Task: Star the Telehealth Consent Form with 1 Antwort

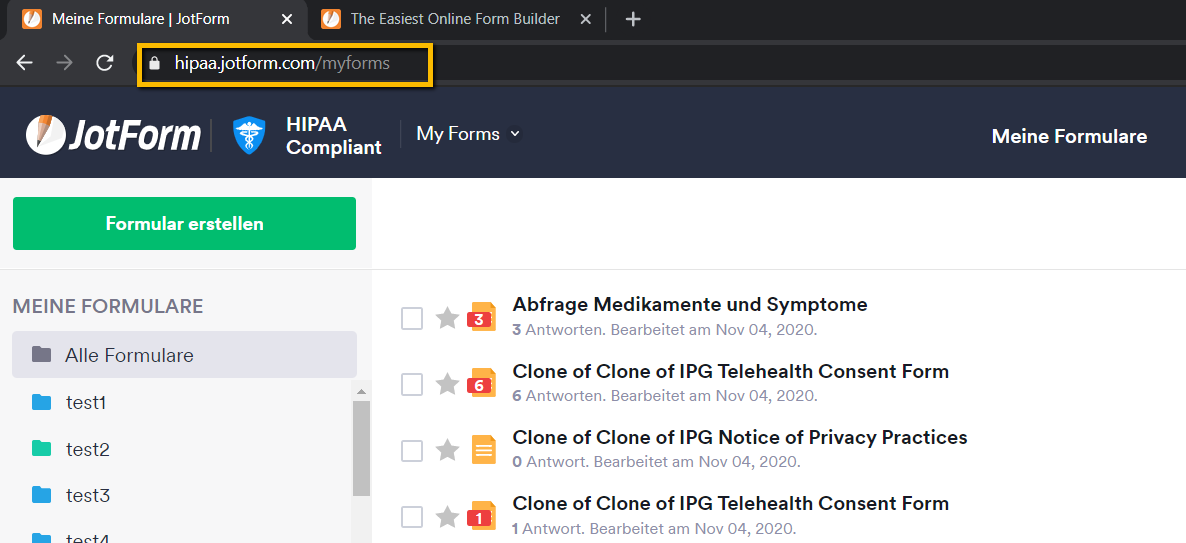Action: coord(448,517)
